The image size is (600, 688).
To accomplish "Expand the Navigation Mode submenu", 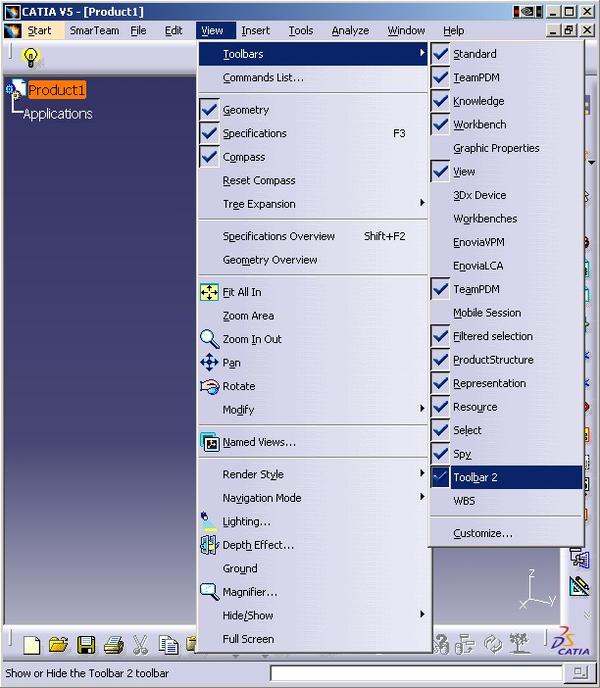I will pos(313,498).
